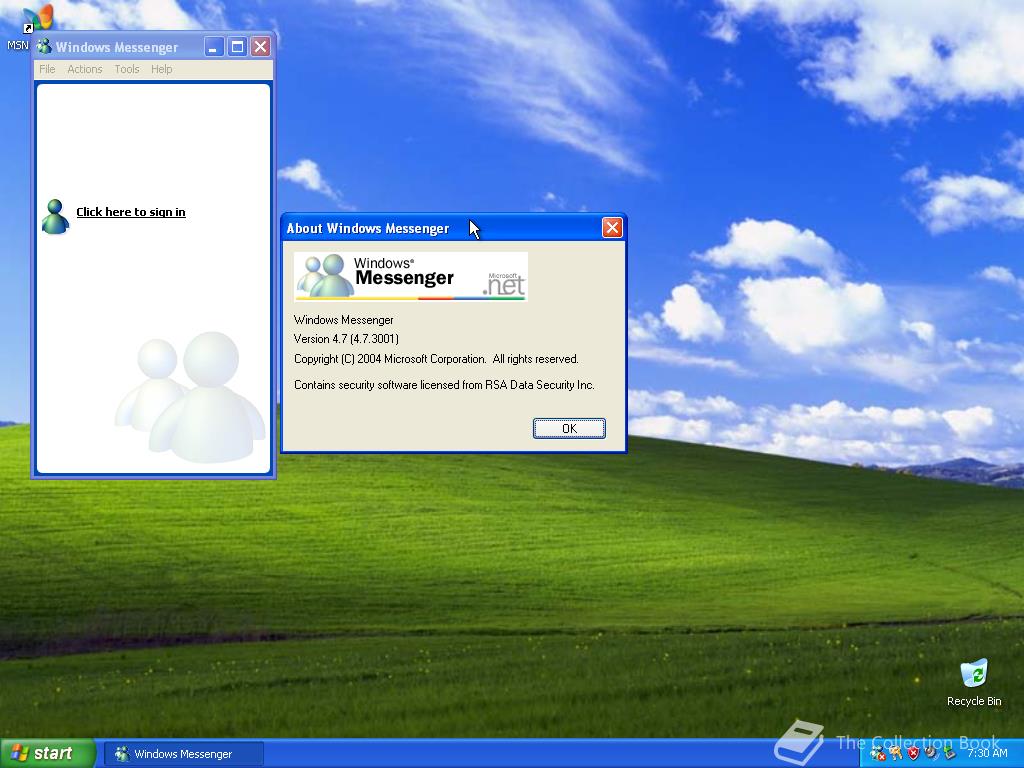Click the Windows Messenger tray icon

click(877, 754)
